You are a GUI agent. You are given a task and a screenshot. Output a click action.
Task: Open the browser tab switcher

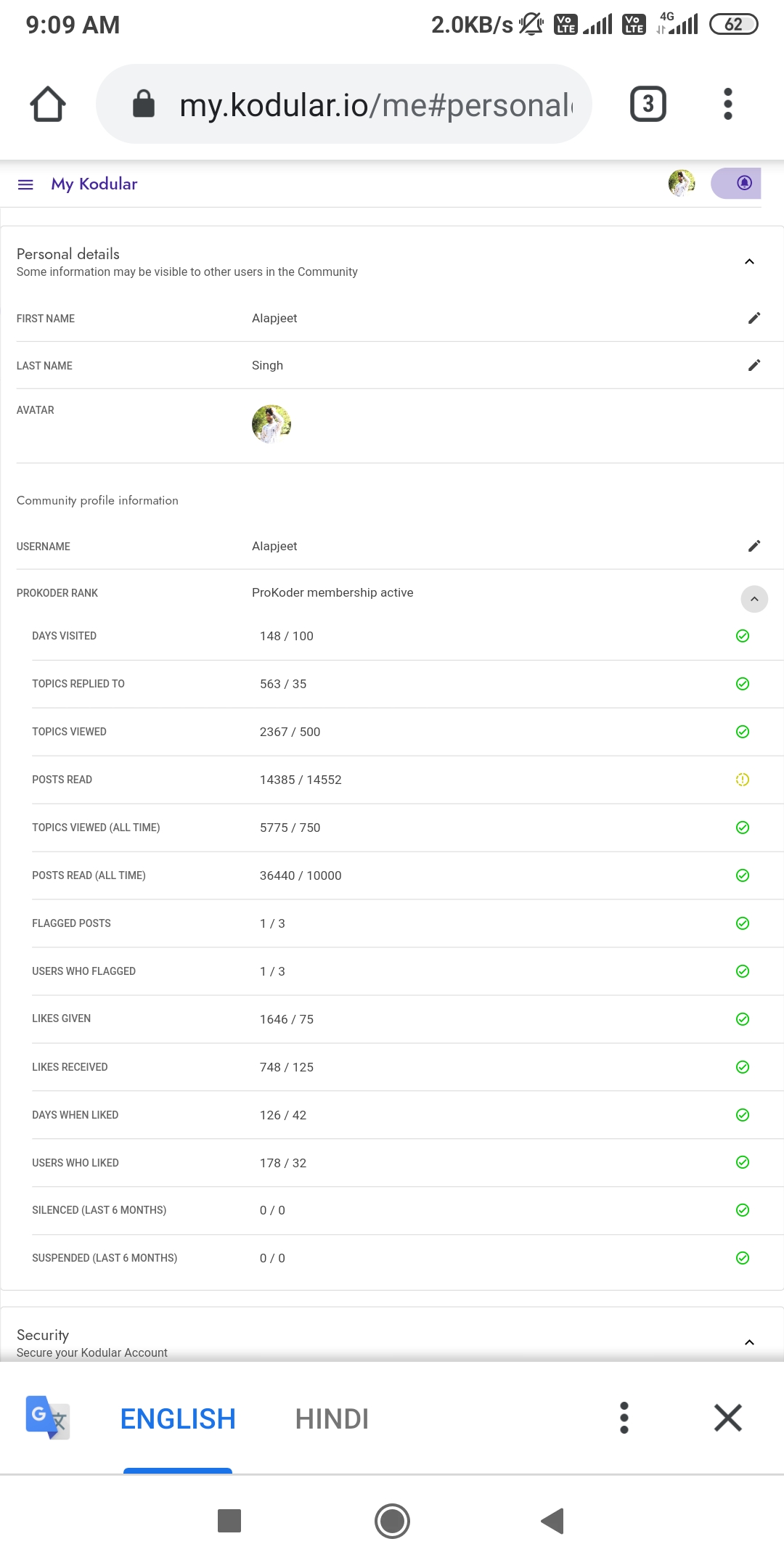coord(648,104)
